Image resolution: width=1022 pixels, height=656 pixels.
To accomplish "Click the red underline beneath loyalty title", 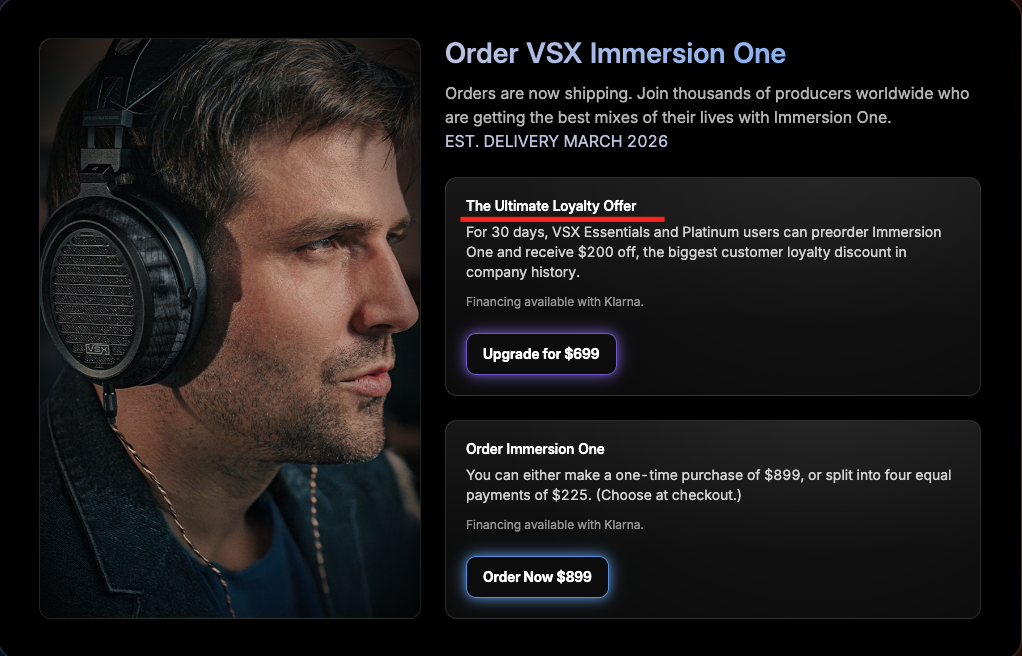I will (x=563, y=217).
